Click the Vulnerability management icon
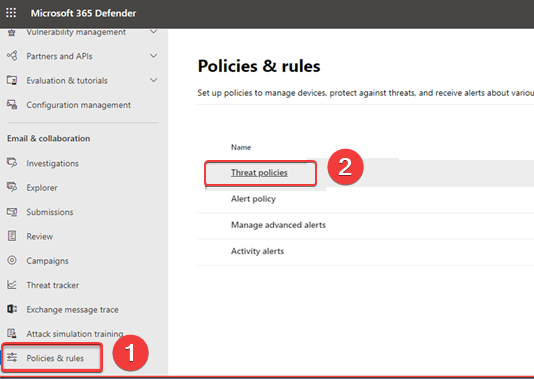 coord(12,33)
